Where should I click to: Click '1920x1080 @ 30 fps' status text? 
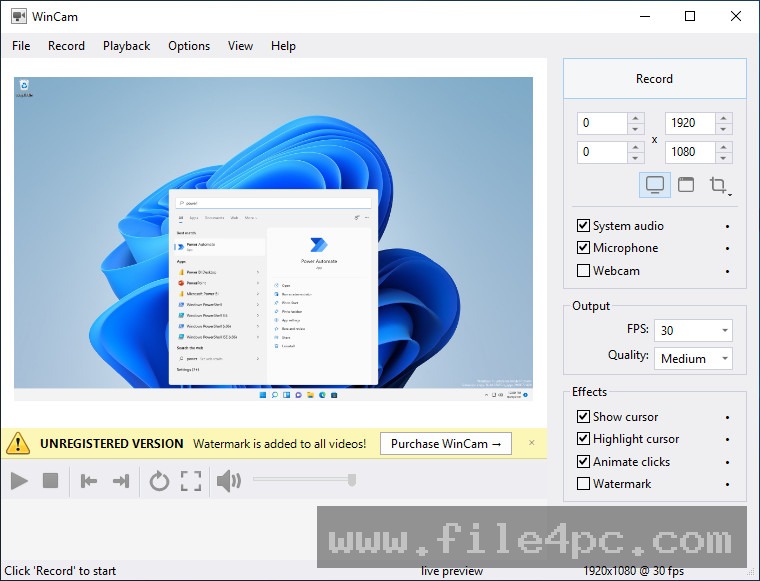(x=633, y=571)
